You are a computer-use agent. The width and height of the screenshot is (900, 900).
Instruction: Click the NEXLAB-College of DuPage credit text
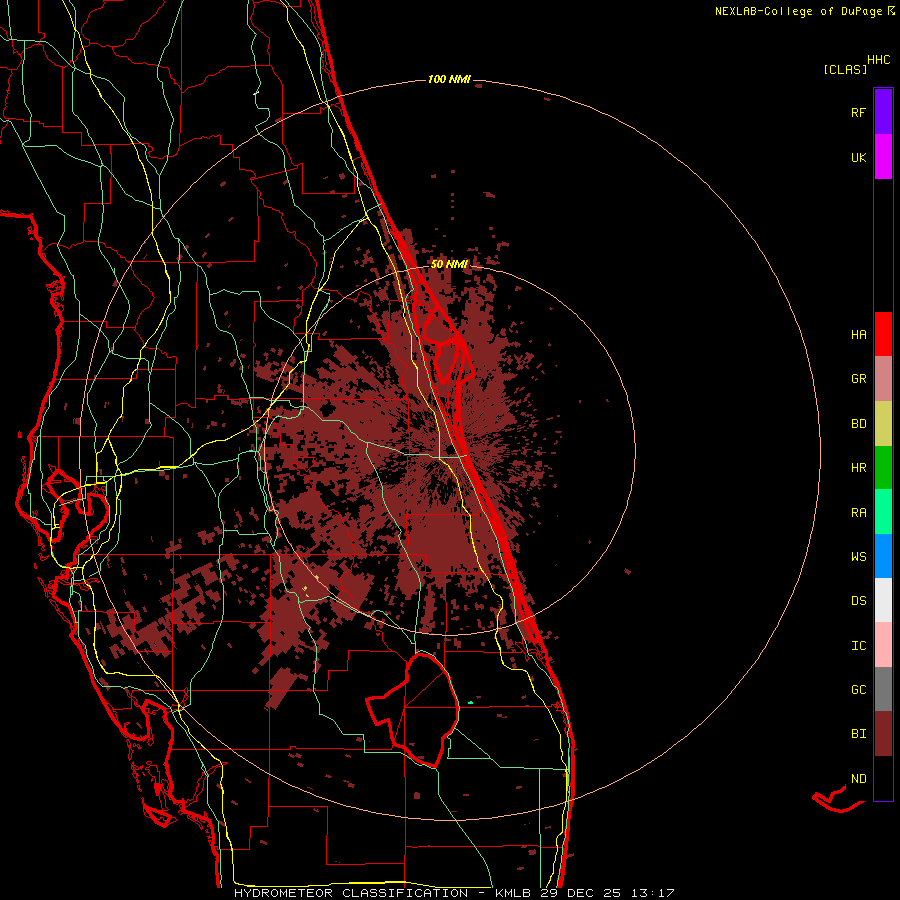point(798,11)
